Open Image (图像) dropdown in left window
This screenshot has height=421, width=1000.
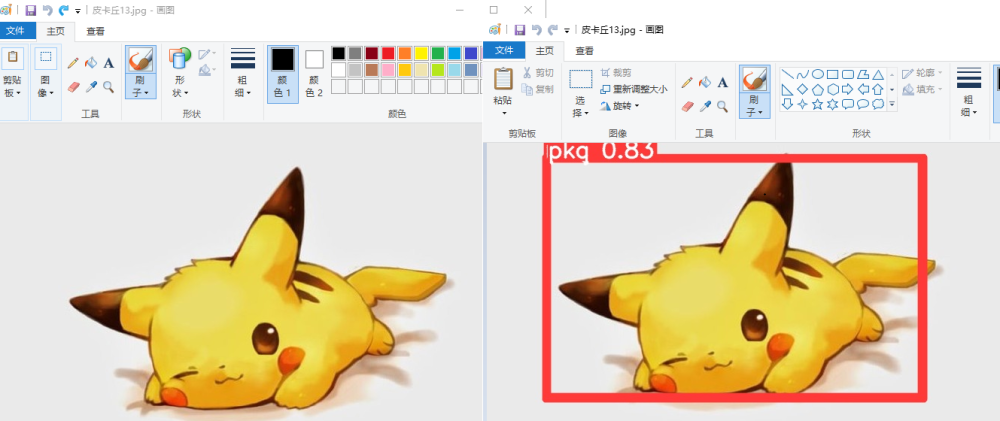45,85
